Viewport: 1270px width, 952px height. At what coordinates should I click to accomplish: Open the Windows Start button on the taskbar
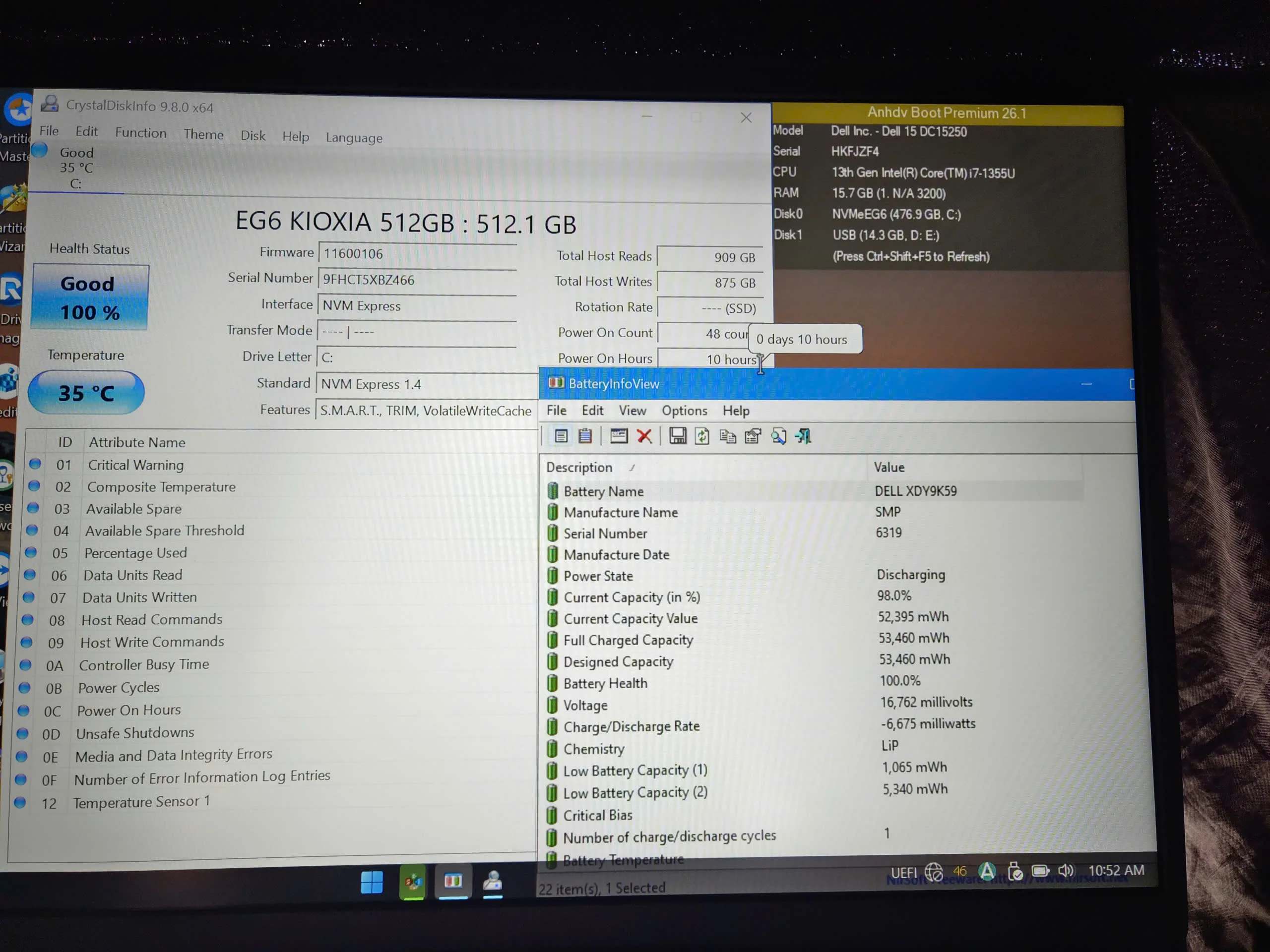(x=372, y=883)
